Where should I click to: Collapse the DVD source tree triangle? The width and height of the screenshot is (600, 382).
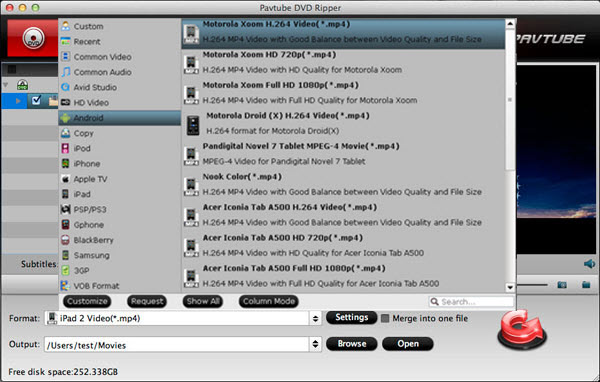(6, 85)
